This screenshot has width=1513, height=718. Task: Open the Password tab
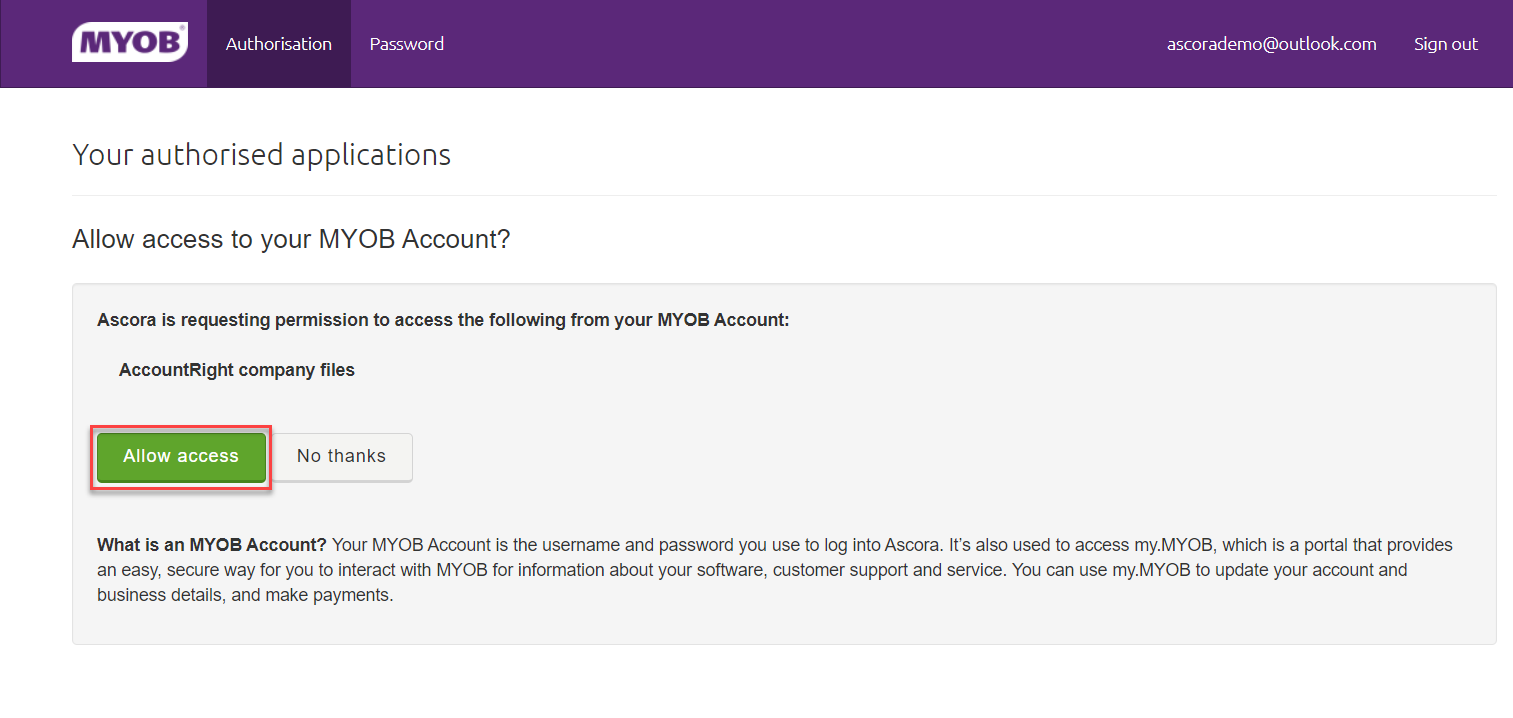tap(406, 44)
